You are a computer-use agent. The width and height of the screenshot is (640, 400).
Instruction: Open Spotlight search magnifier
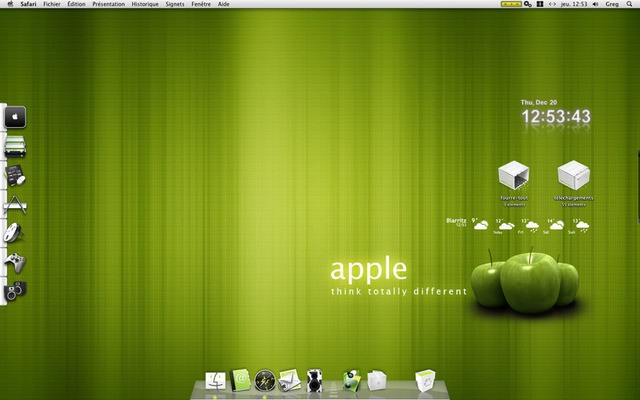[x=629, y=4]
